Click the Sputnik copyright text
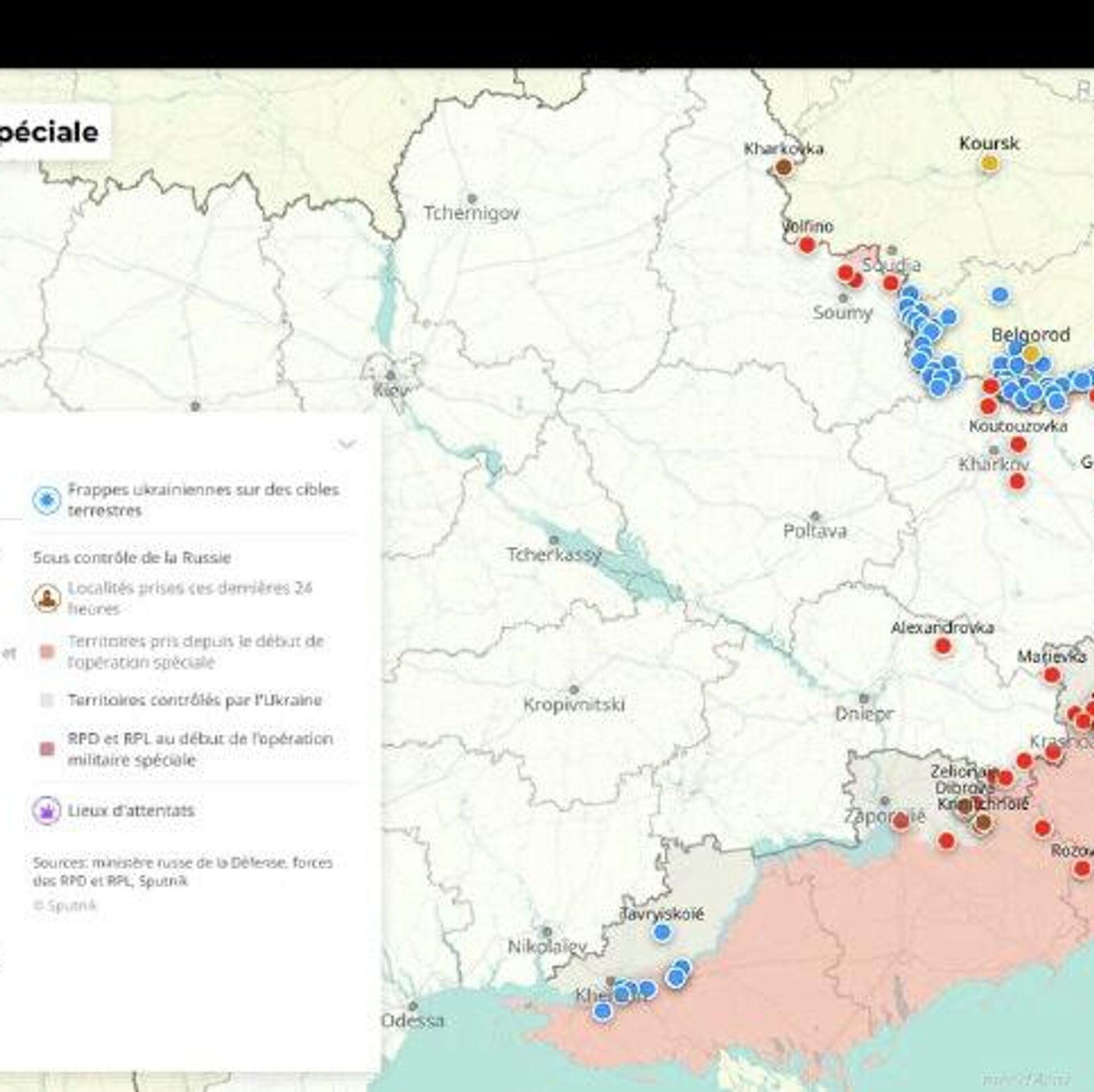The height and width of the screenshot is (1092, 1094). coord(65,905)
